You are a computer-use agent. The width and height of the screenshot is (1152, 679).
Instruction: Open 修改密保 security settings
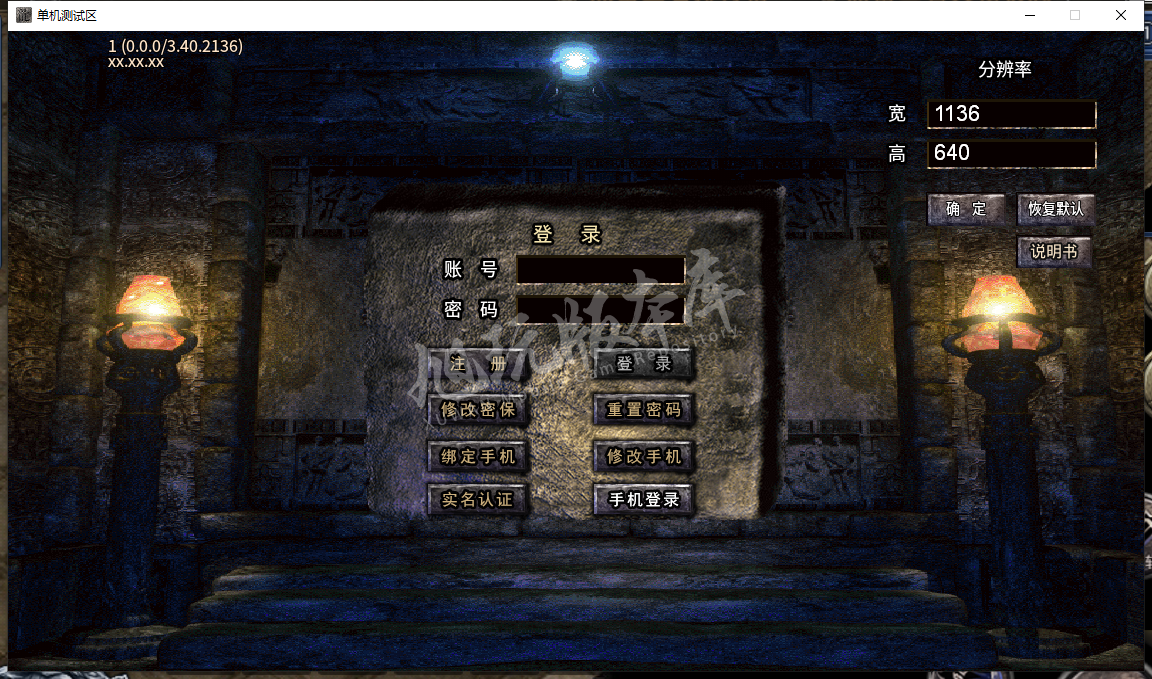point(478,409)
